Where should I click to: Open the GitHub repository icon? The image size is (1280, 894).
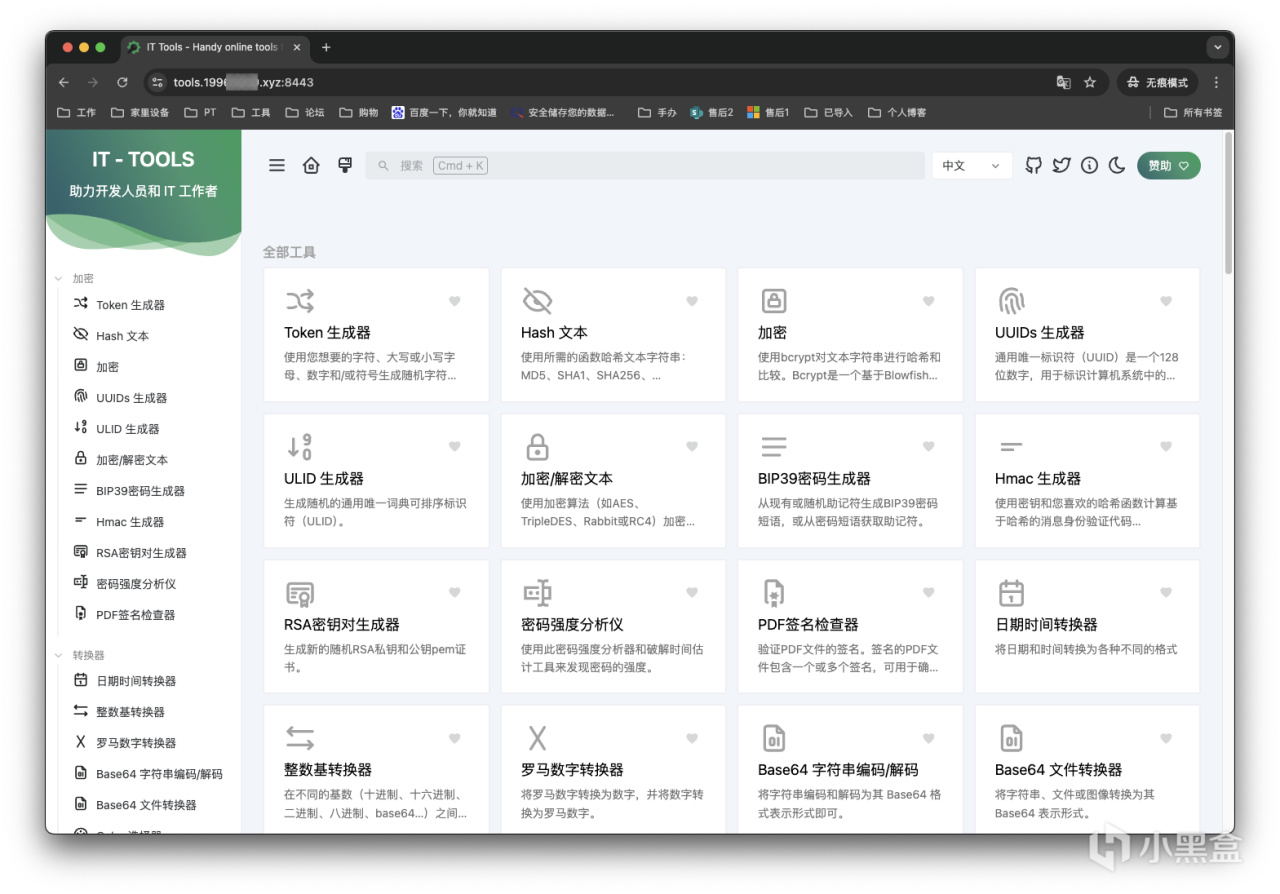1034,166
